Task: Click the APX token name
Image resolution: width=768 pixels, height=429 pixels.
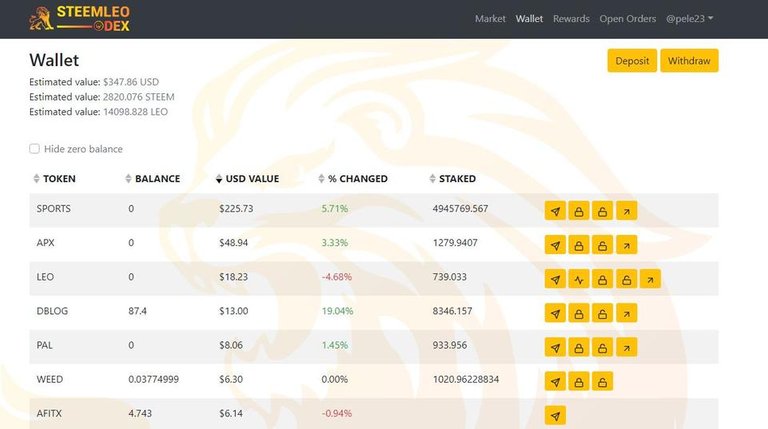Action: 45,243
